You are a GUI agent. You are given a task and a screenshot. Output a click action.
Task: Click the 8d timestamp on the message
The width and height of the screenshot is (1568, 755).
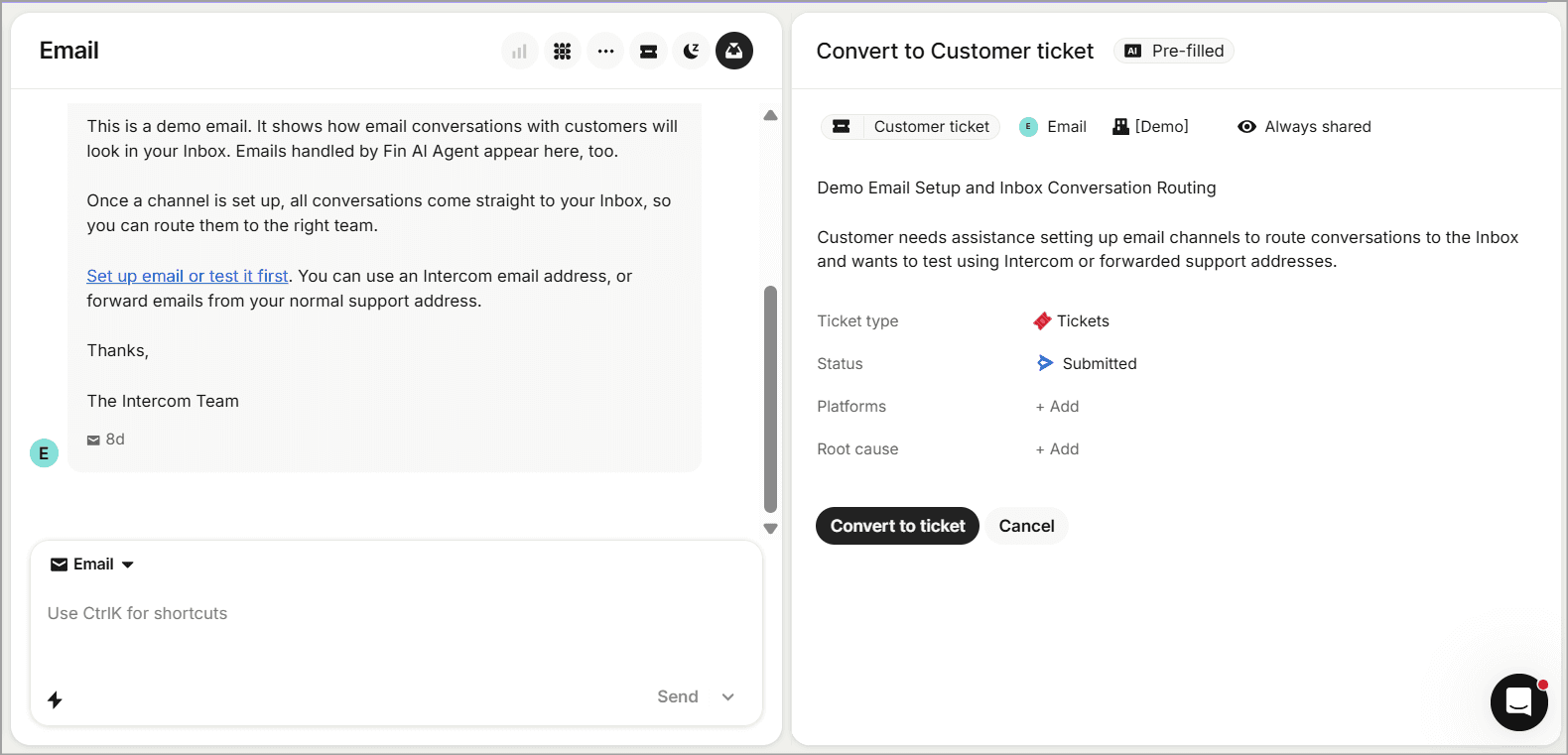pyautogui.click(x=115, y=440)
